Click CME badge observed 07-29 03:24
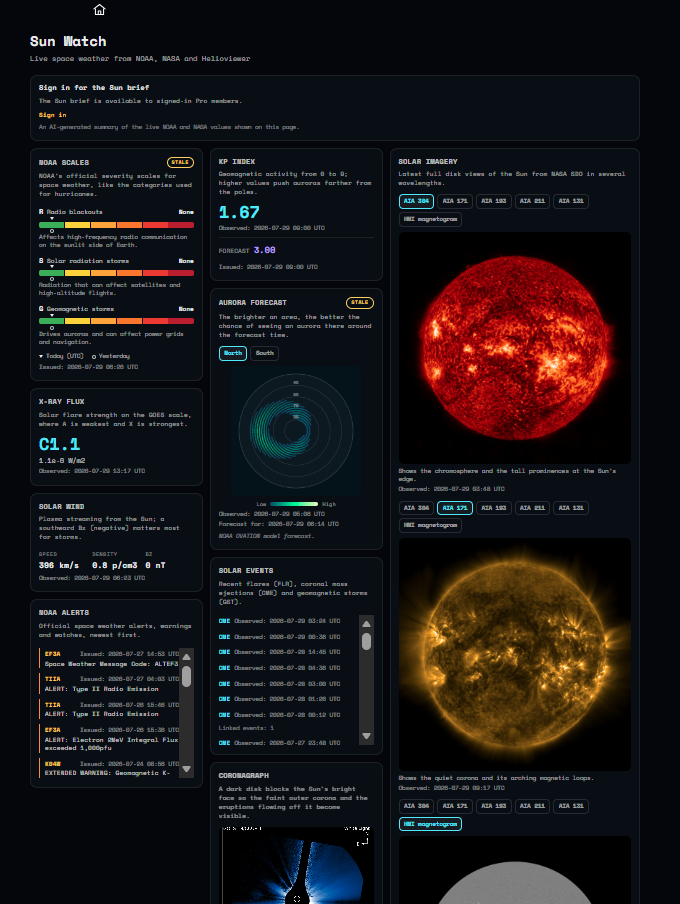The image size is (680, 904). 224,622
